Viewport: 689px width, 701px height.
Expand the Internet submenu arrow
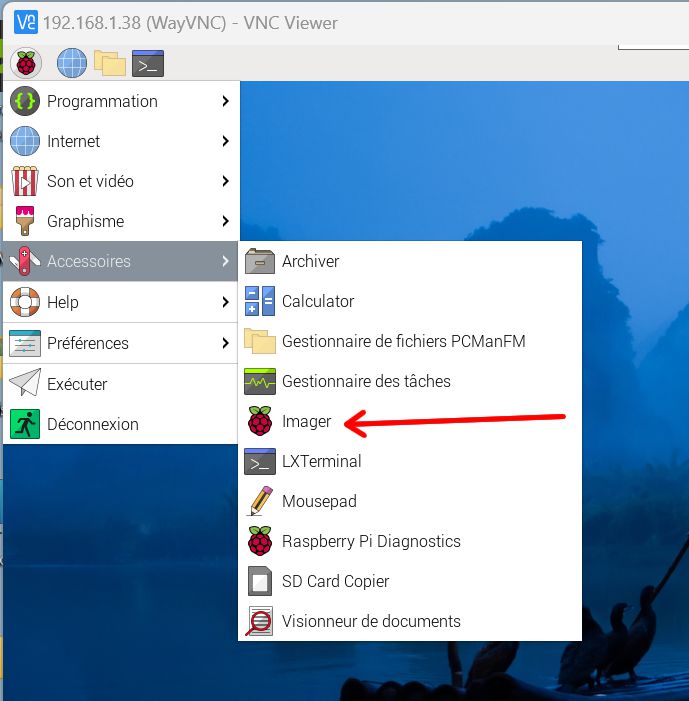tap(225, 141)
